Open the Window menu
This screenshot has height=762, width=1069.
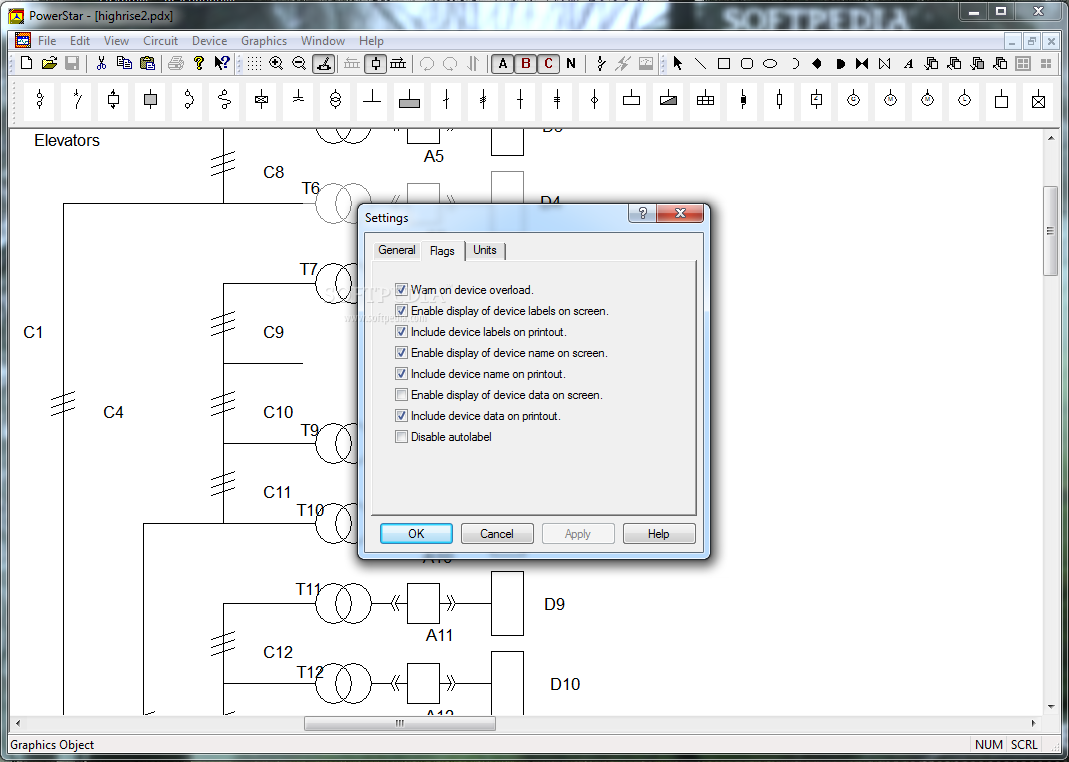[323, 41]
